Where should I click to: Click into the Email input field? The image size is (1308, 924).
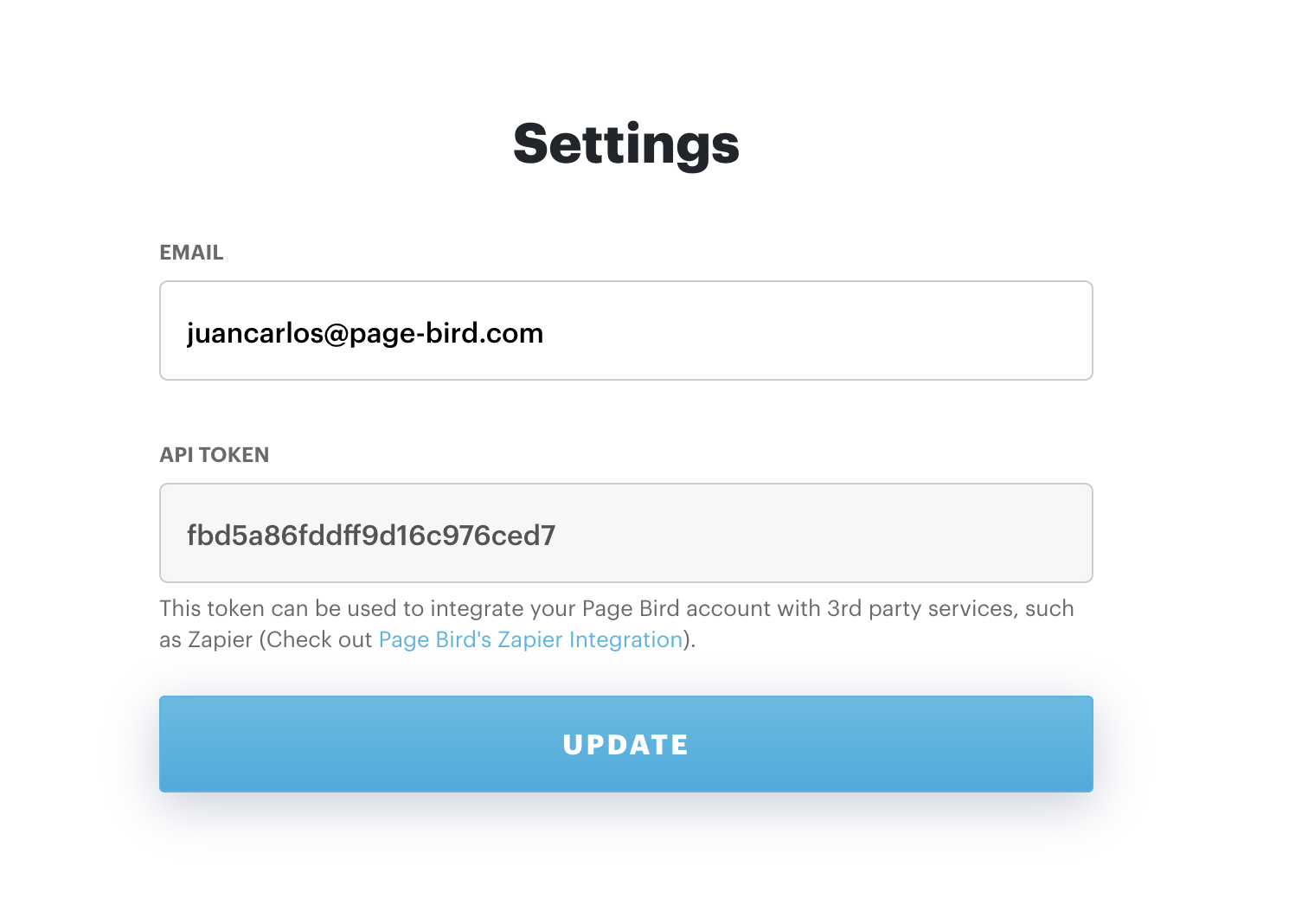click(625, 330)
